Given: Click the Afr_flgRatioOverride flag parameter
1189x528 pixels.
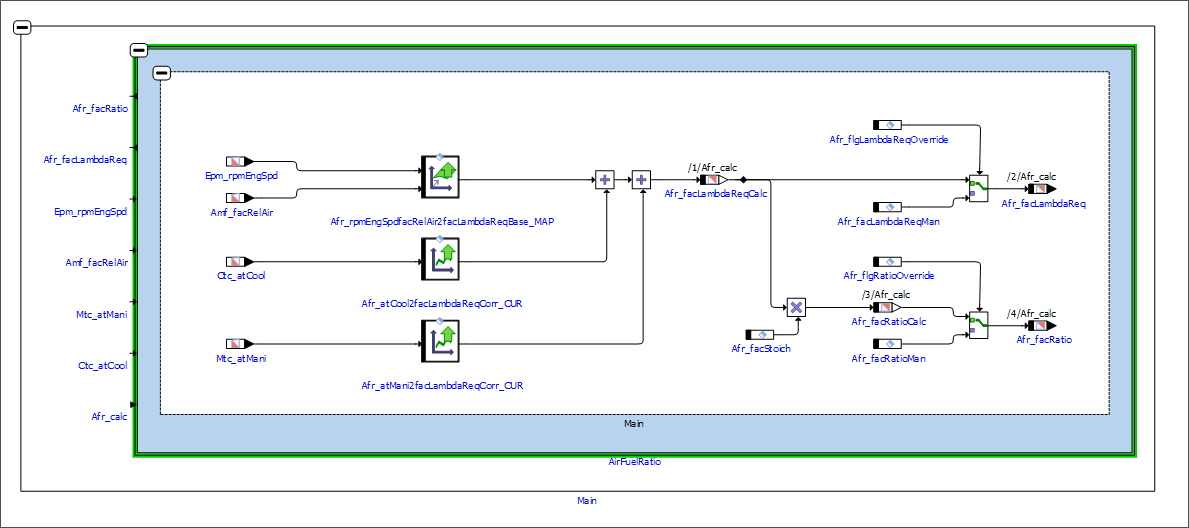Looking at the screenshot, I should click(x=888, y=261).
